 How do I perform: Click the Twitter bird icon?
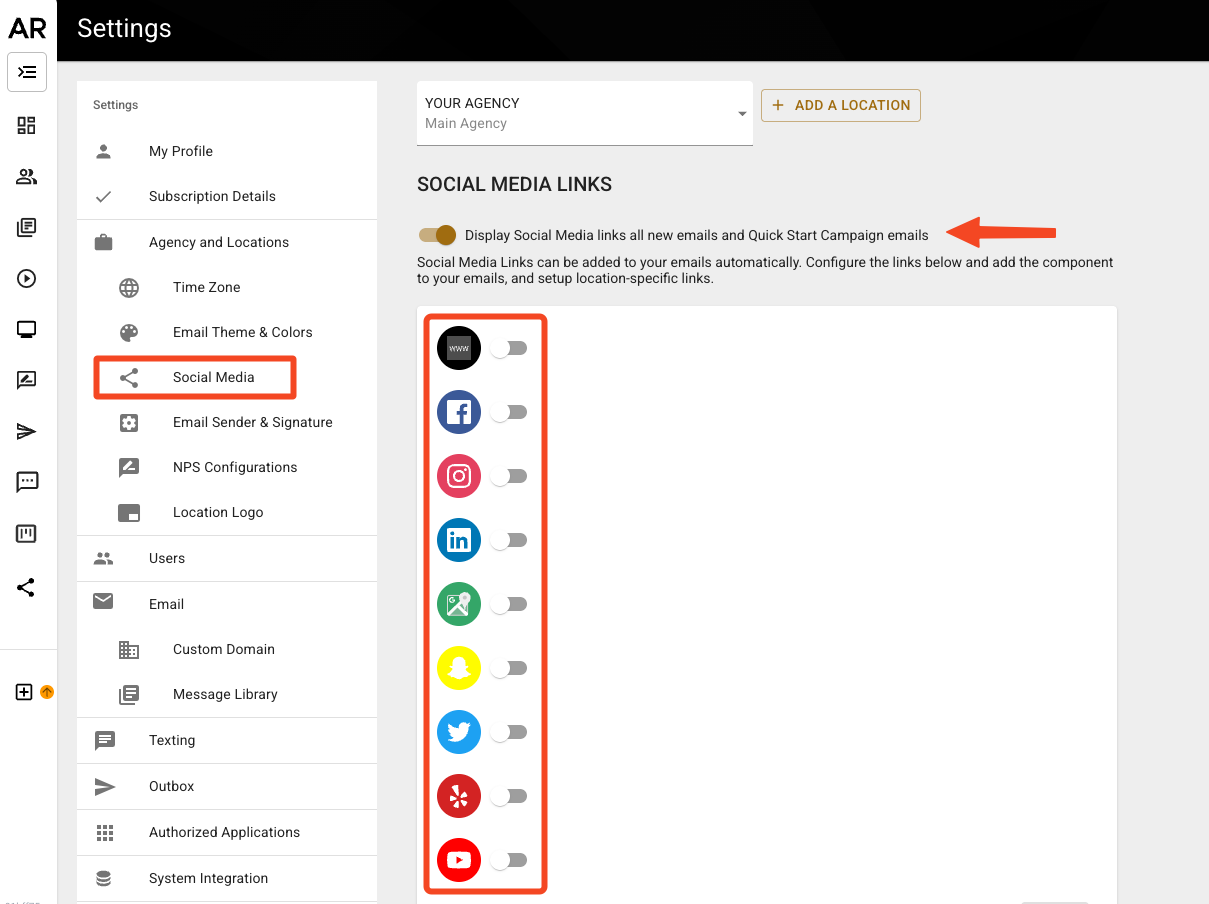click(459, 732)
